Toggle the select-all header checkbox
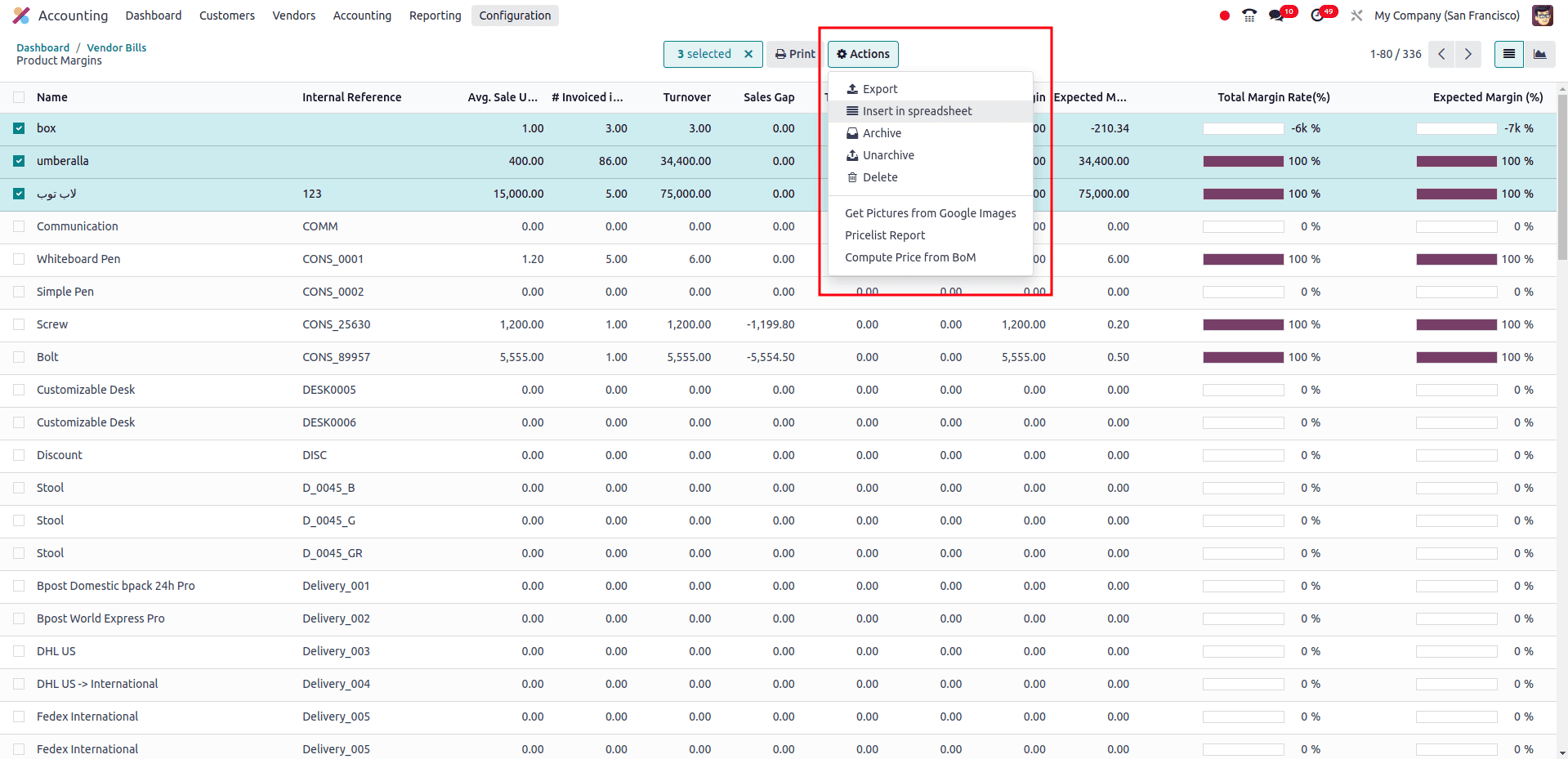1568x759 pixels. pyautogui.click(x=19, y=97)
